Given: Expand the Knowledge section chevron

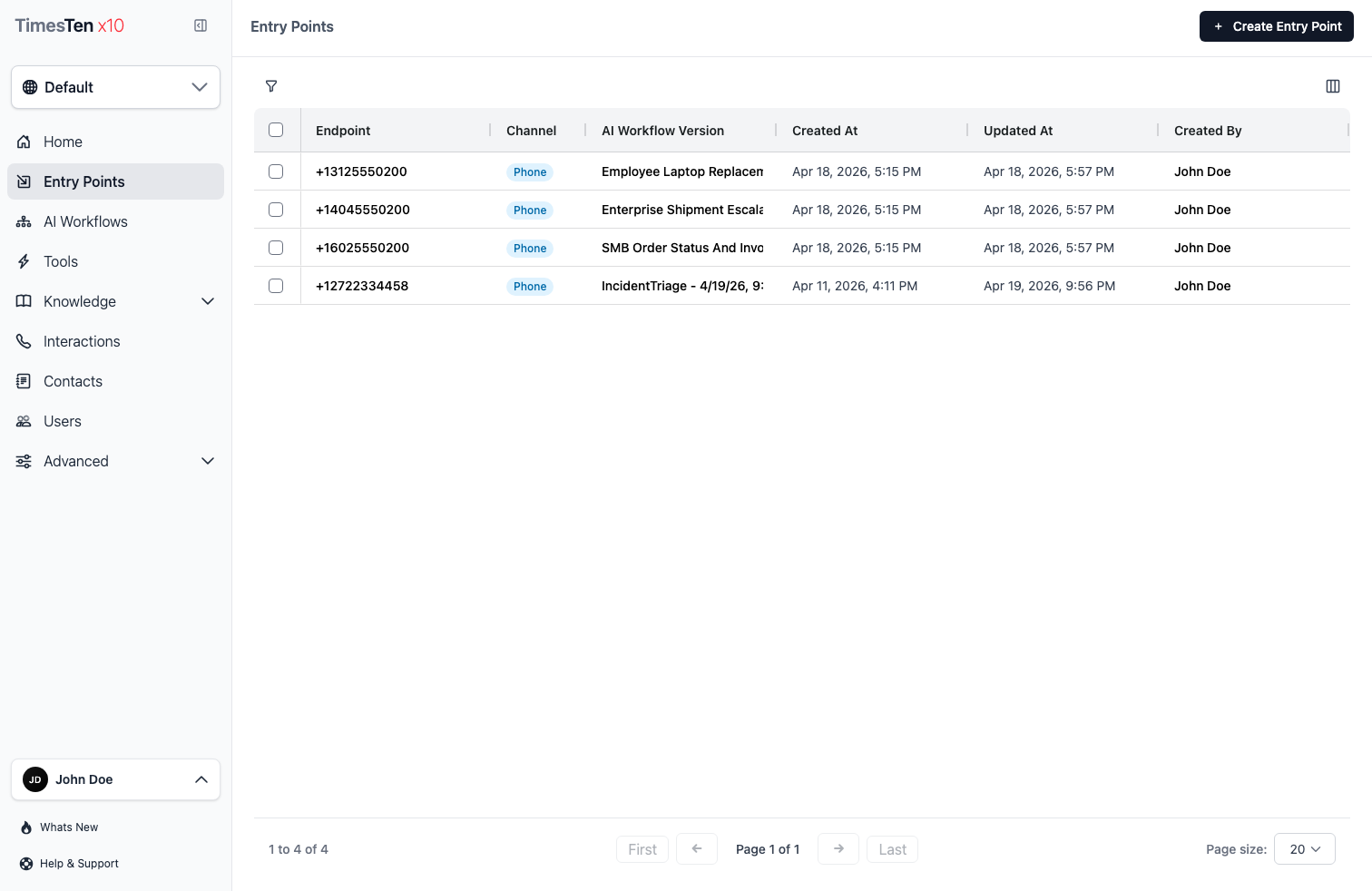Looking at the screenshot, I should pyautogui.click(x=208, y=301).
